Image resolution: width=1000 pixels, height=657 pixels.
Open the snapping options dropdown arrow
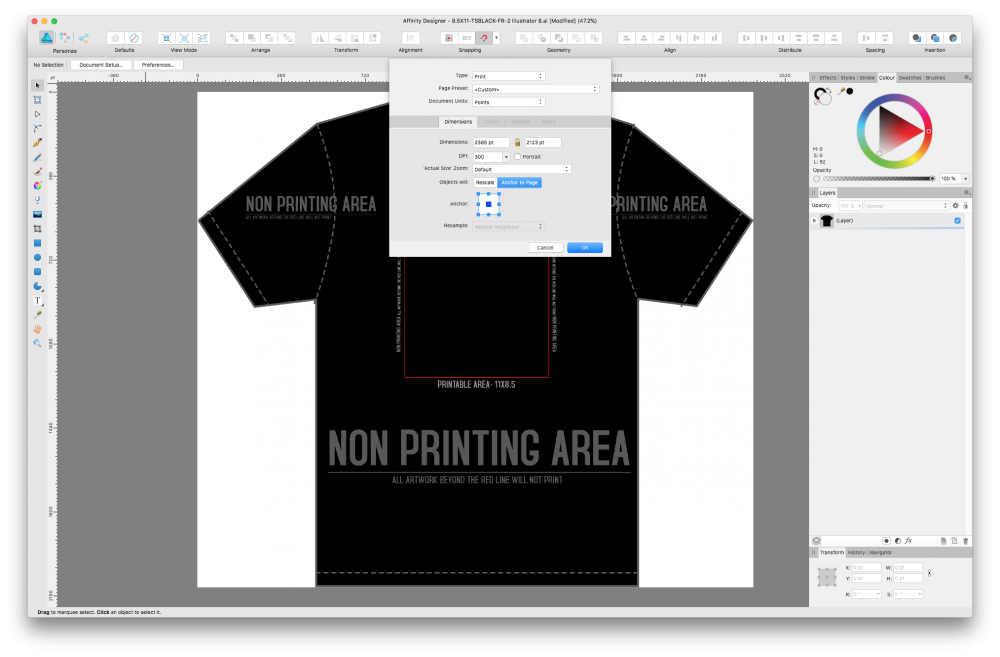pyautogui.click(x=496, y=38)
